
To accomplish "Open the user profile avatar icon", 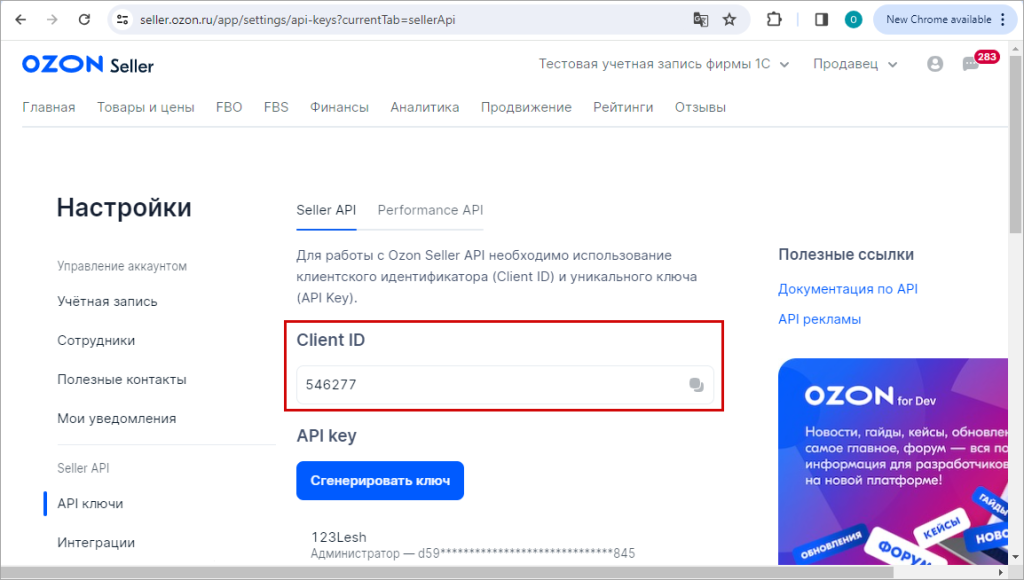I will [x=935, y=64].
